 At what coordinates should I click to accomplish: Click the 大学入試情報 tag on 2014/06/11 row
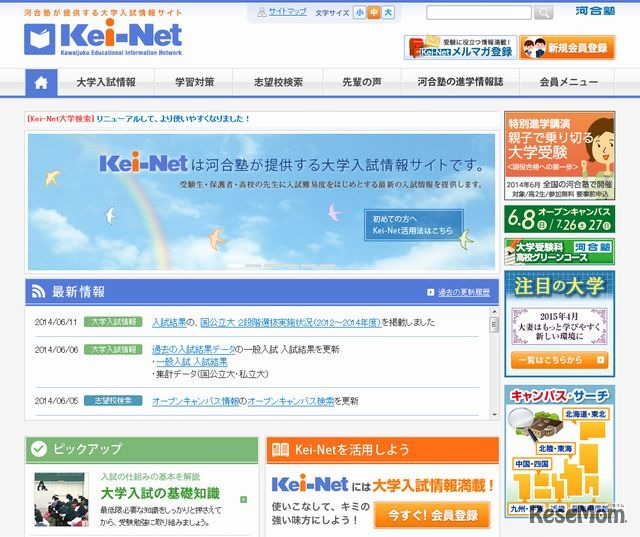[x=113, y=322]
